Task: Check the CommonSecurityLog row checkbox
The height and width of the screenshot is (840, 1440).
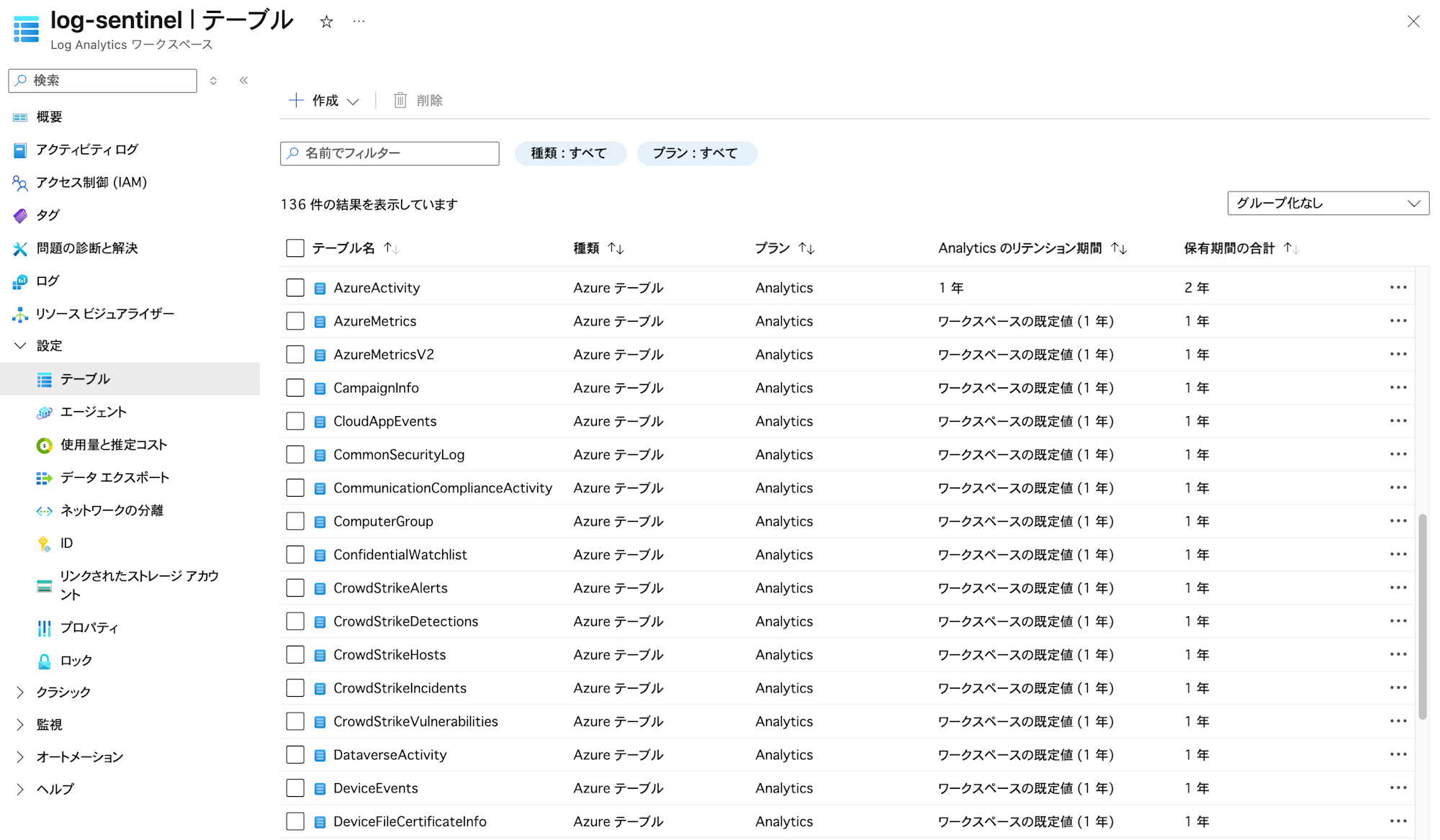Action: 295,455
